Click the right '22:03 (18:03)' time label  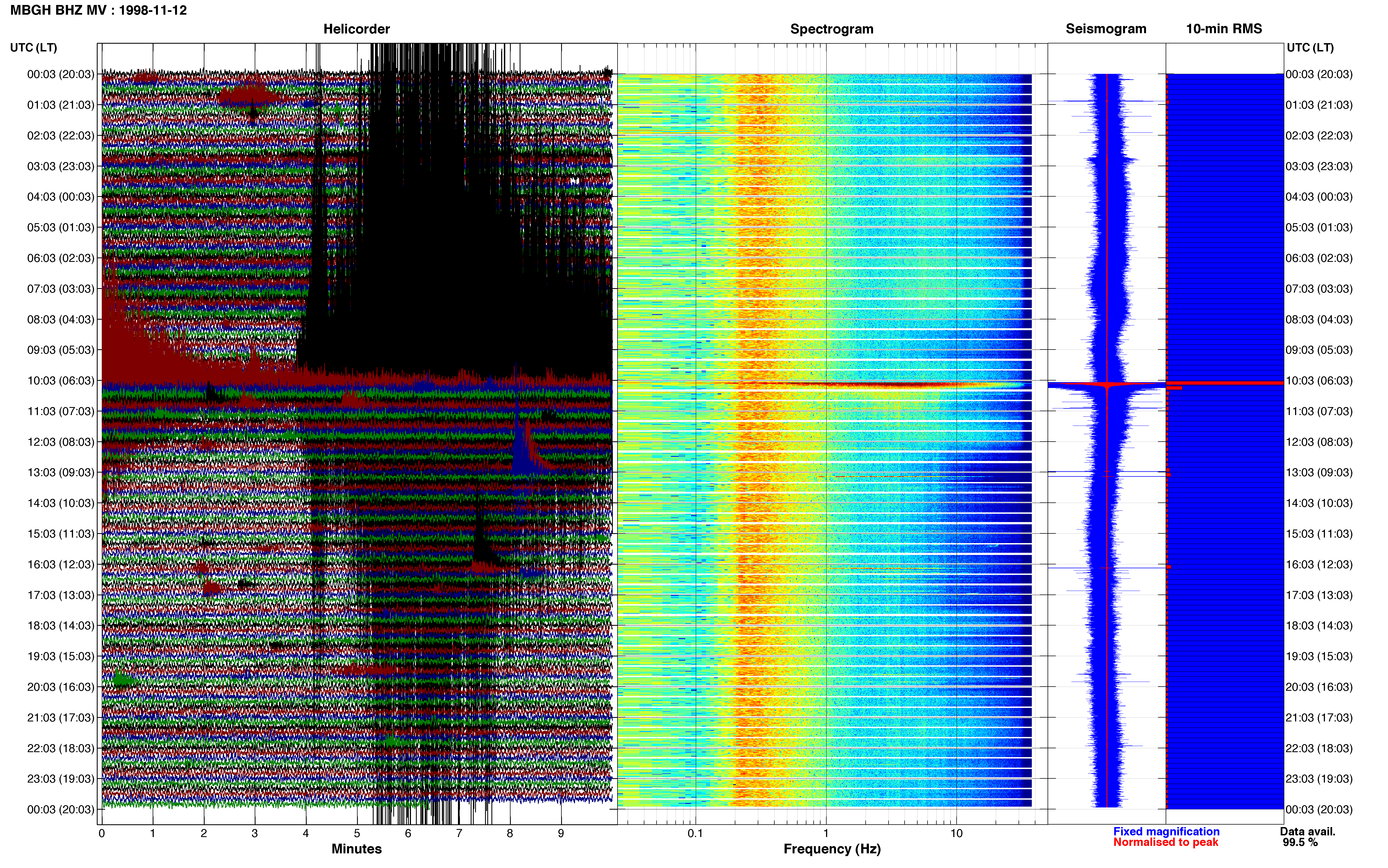[1319, 748]
